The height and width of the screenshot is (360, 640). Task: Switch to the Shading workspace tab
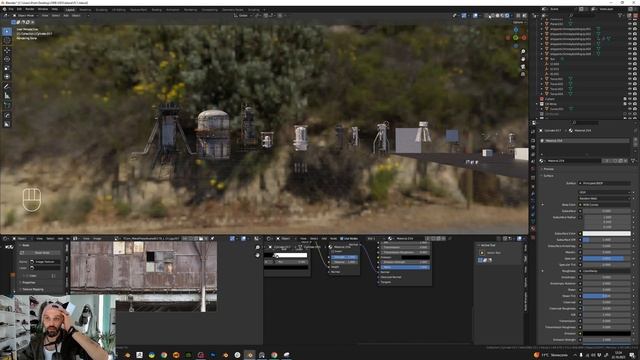[156, 9]
